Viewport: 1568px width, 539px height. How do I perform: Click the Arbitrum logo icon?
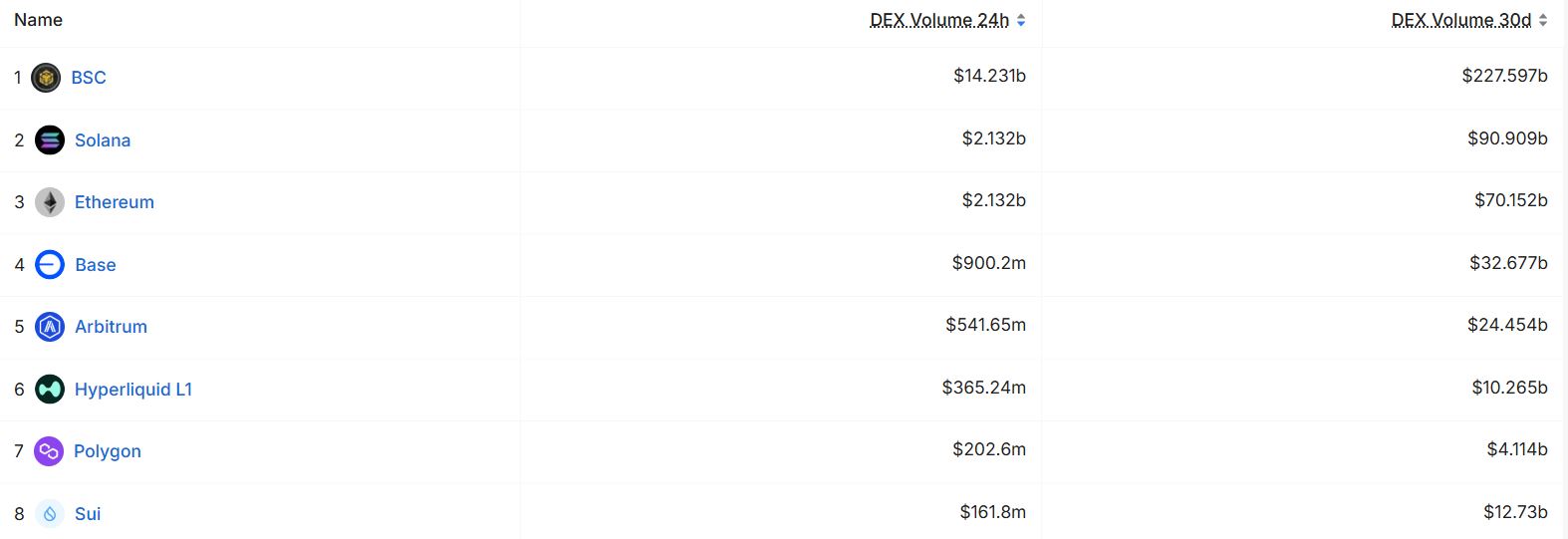click(x=50, y=327)
